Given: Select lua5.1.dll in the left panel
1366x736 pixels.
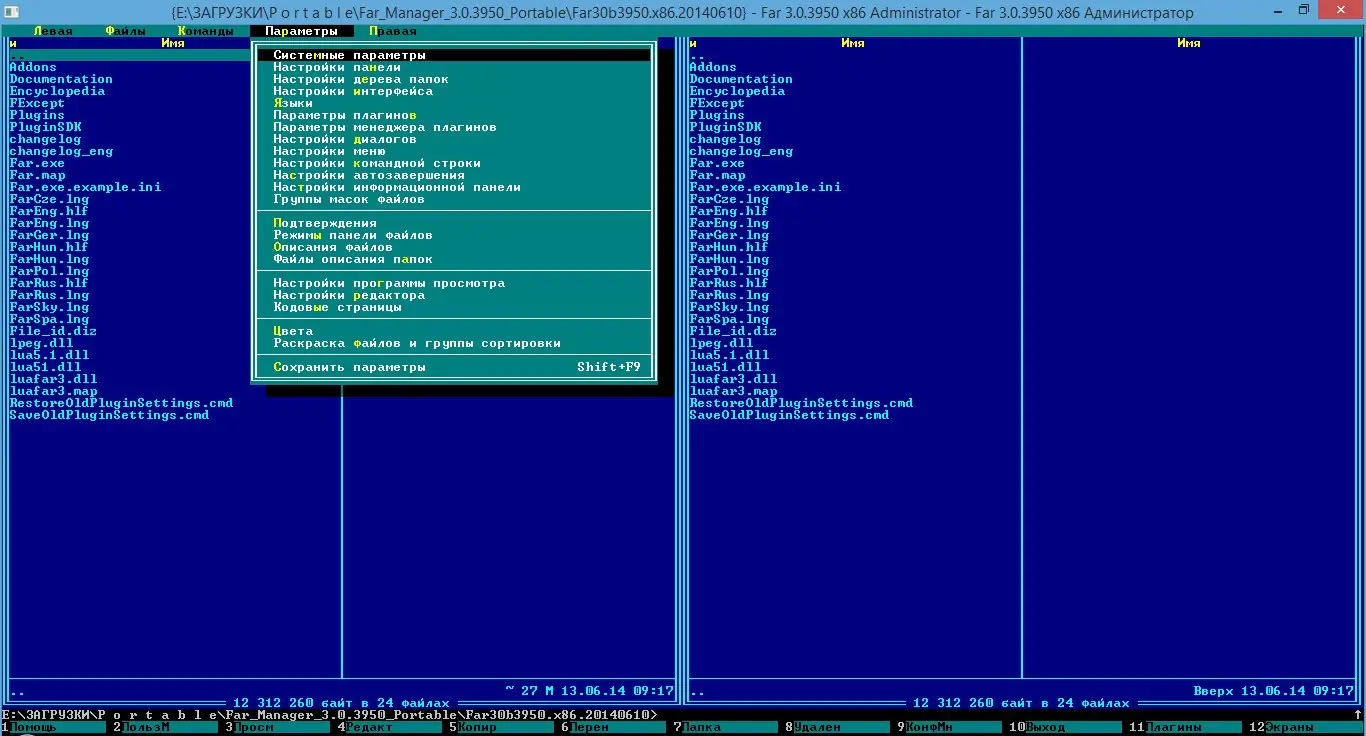Looking at the screenshot, I should point(49,355).
